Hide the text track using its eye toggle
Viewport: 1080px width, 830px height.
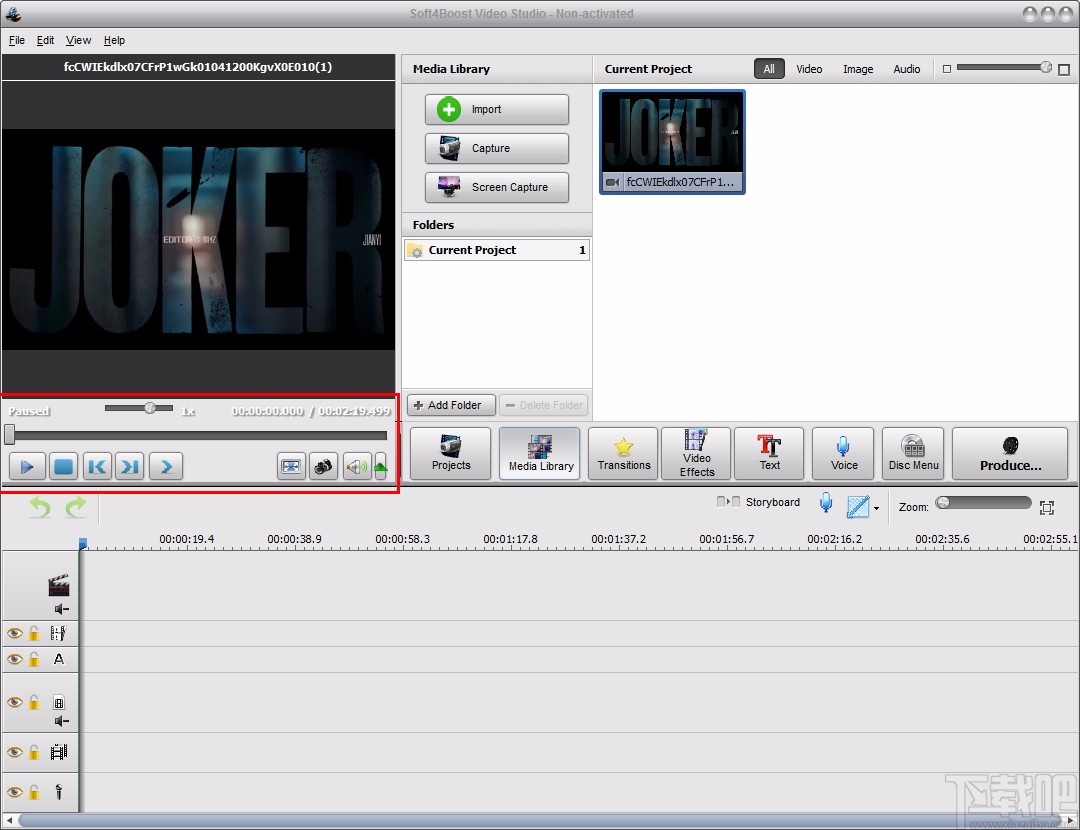(x=14, y=659)
